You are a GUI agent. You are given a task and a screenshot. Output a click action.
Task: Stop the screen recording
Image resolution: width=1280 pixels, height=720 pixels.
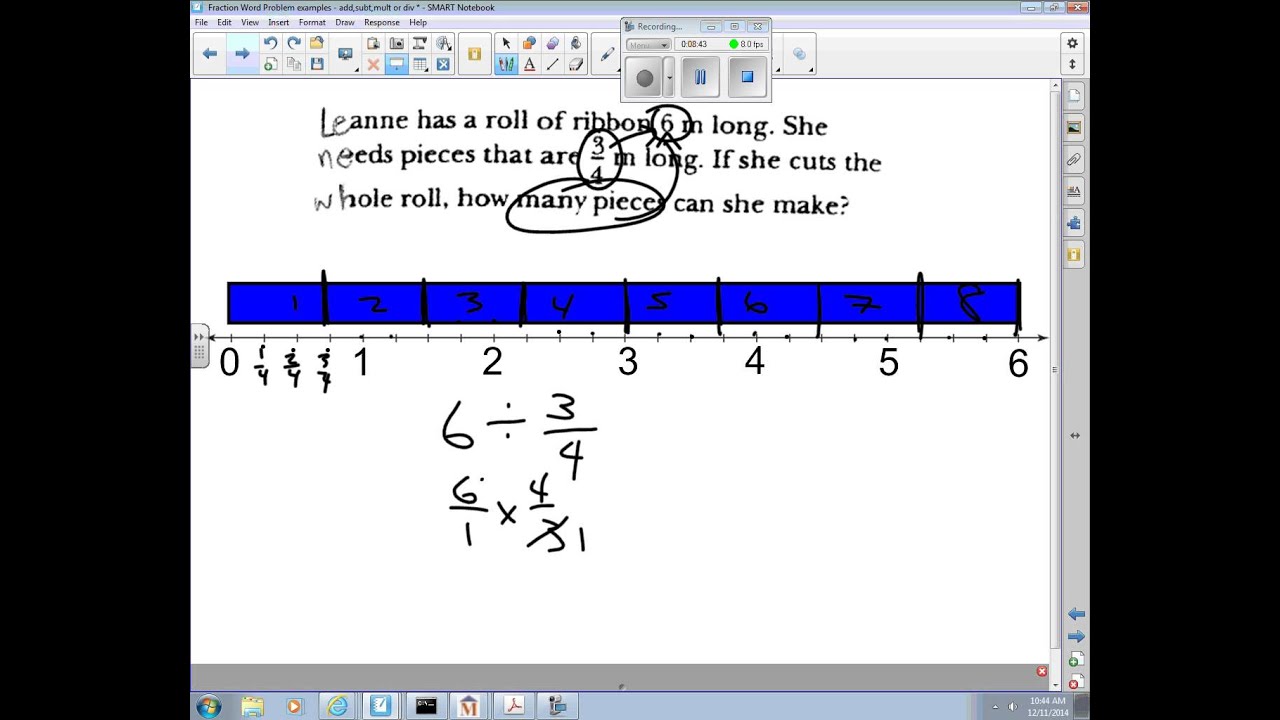[747, 77]
